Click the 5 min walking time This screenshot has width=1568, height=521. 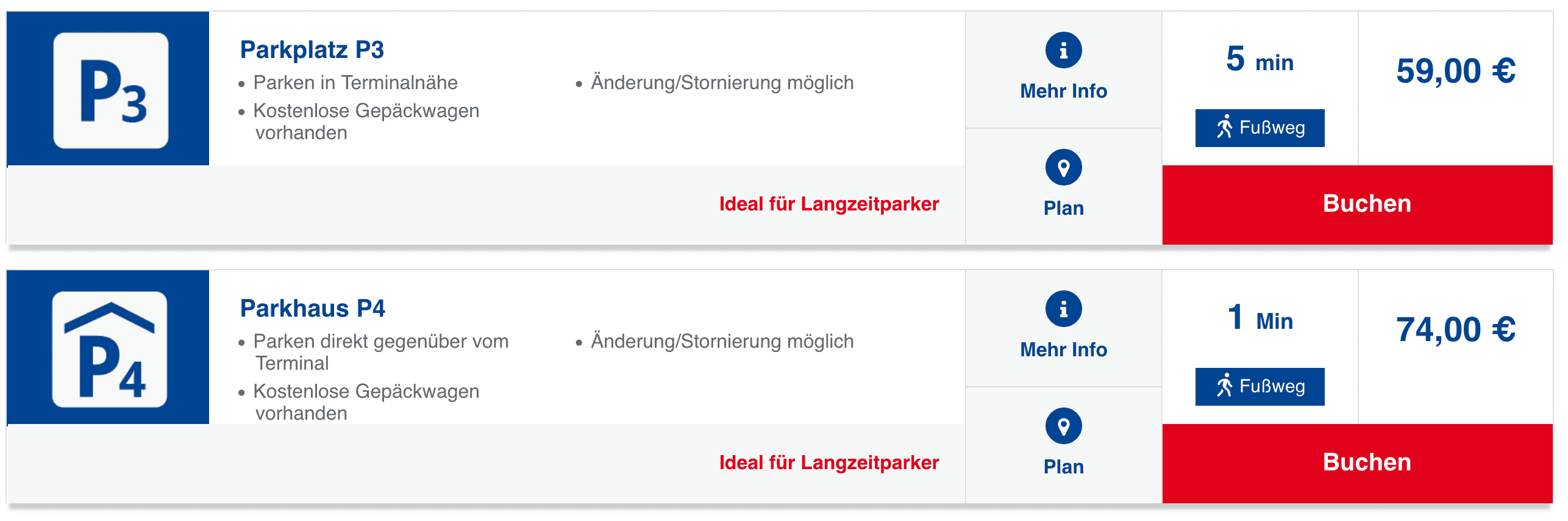1260,60
